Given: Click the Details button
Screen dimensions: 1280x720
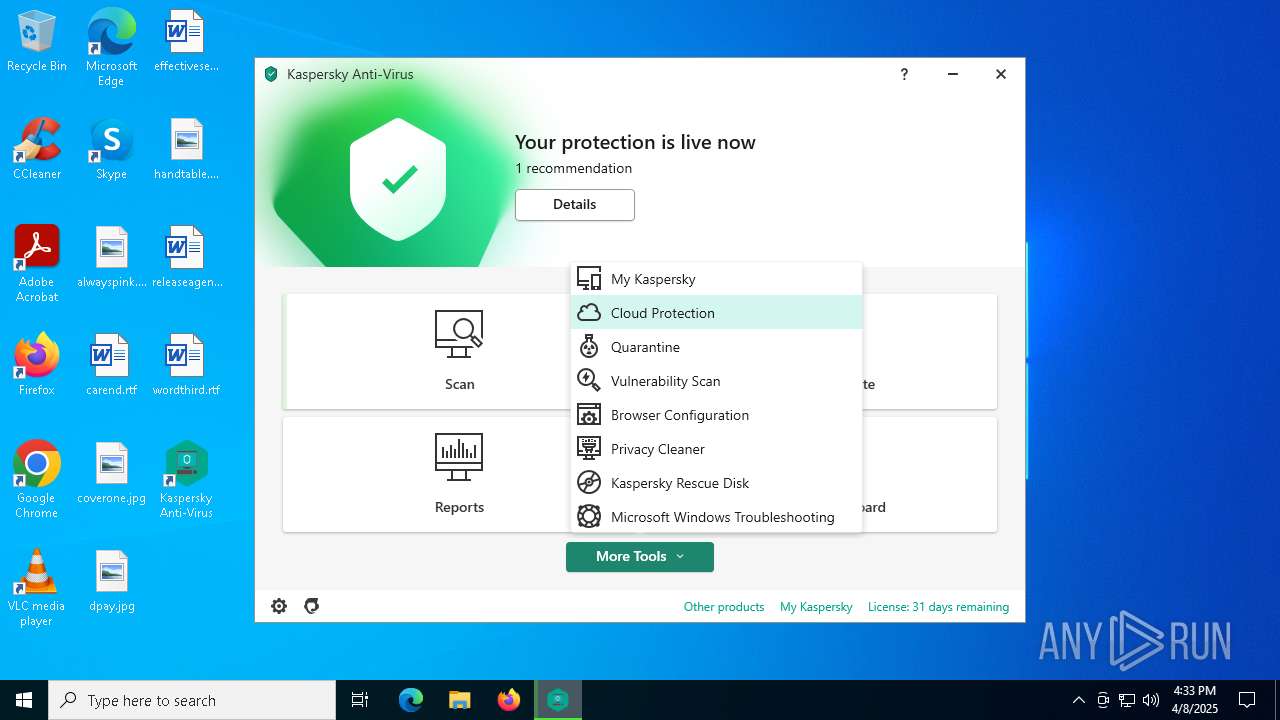Looking at the screenshot, I should pyautogui.click(x=575, y=205).
